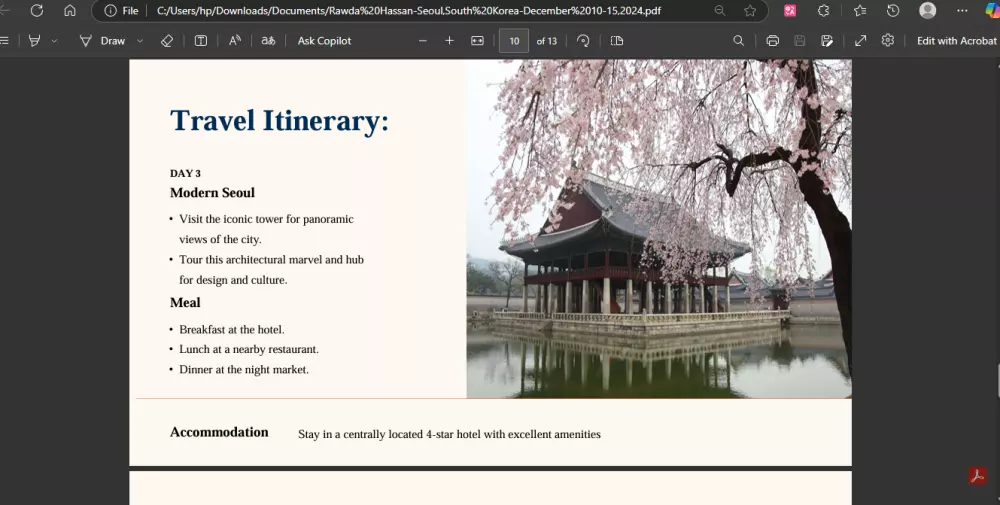Open the pink translate extension icon
Viewport: 1000px width, 505px height.
coord(790,11)
